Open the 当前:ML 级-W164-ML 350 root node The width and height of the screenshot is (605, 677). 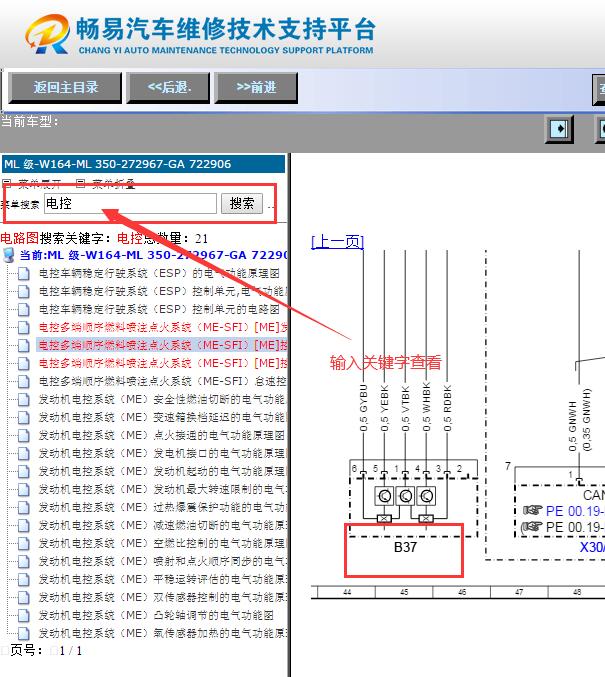(x=153, y=255)
